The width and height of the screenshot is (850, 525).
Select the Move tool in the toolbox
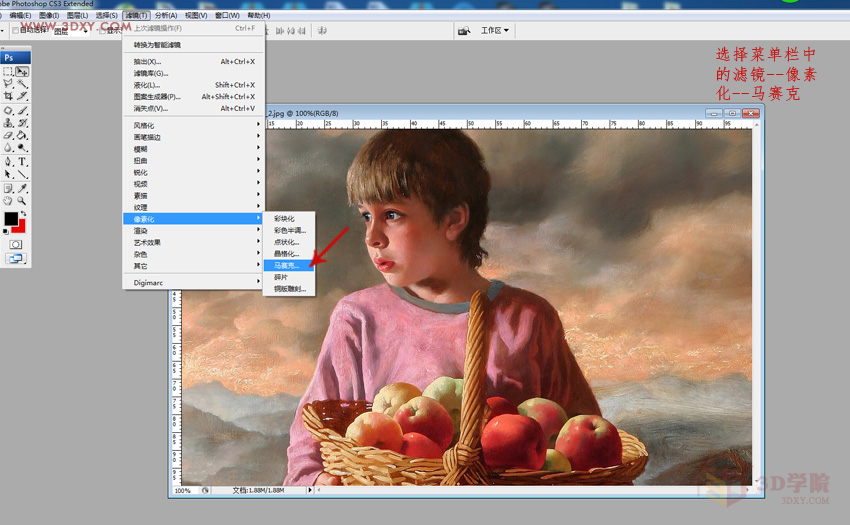coord(22,72)
